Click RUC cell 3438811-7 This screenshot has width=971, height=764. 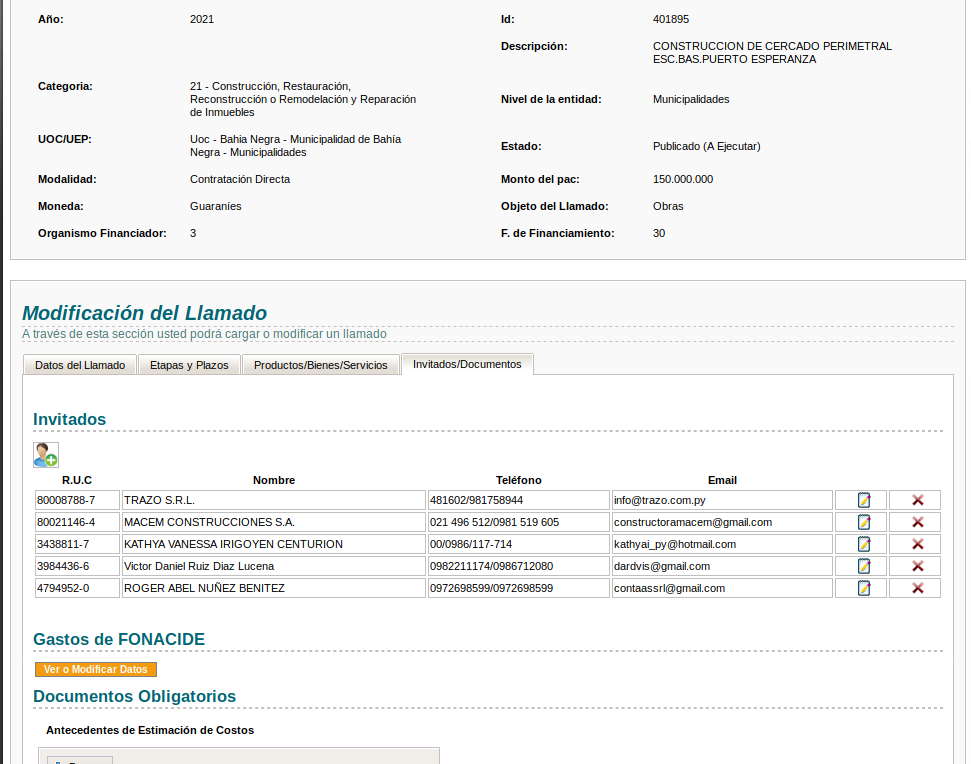[77, 544]
